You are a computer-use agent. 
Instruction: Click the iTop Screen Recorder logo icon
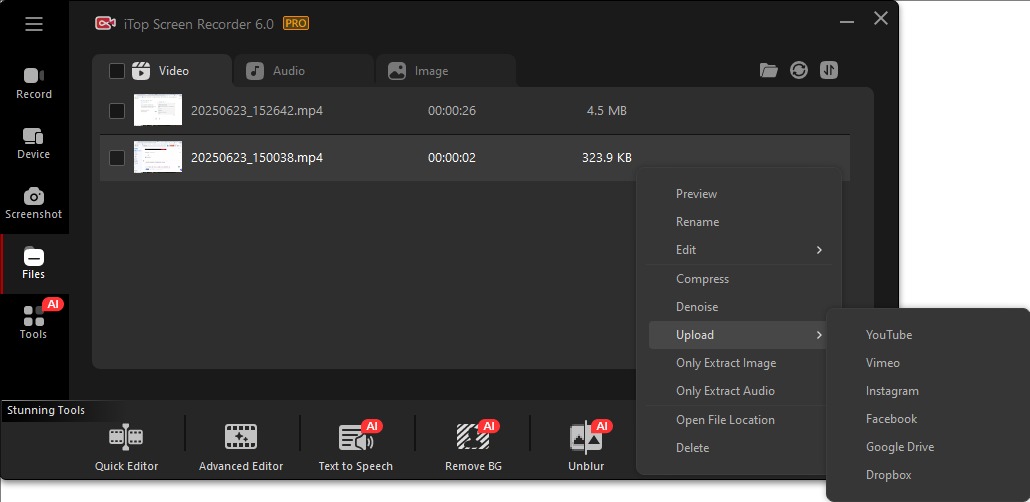click(105, 24)
